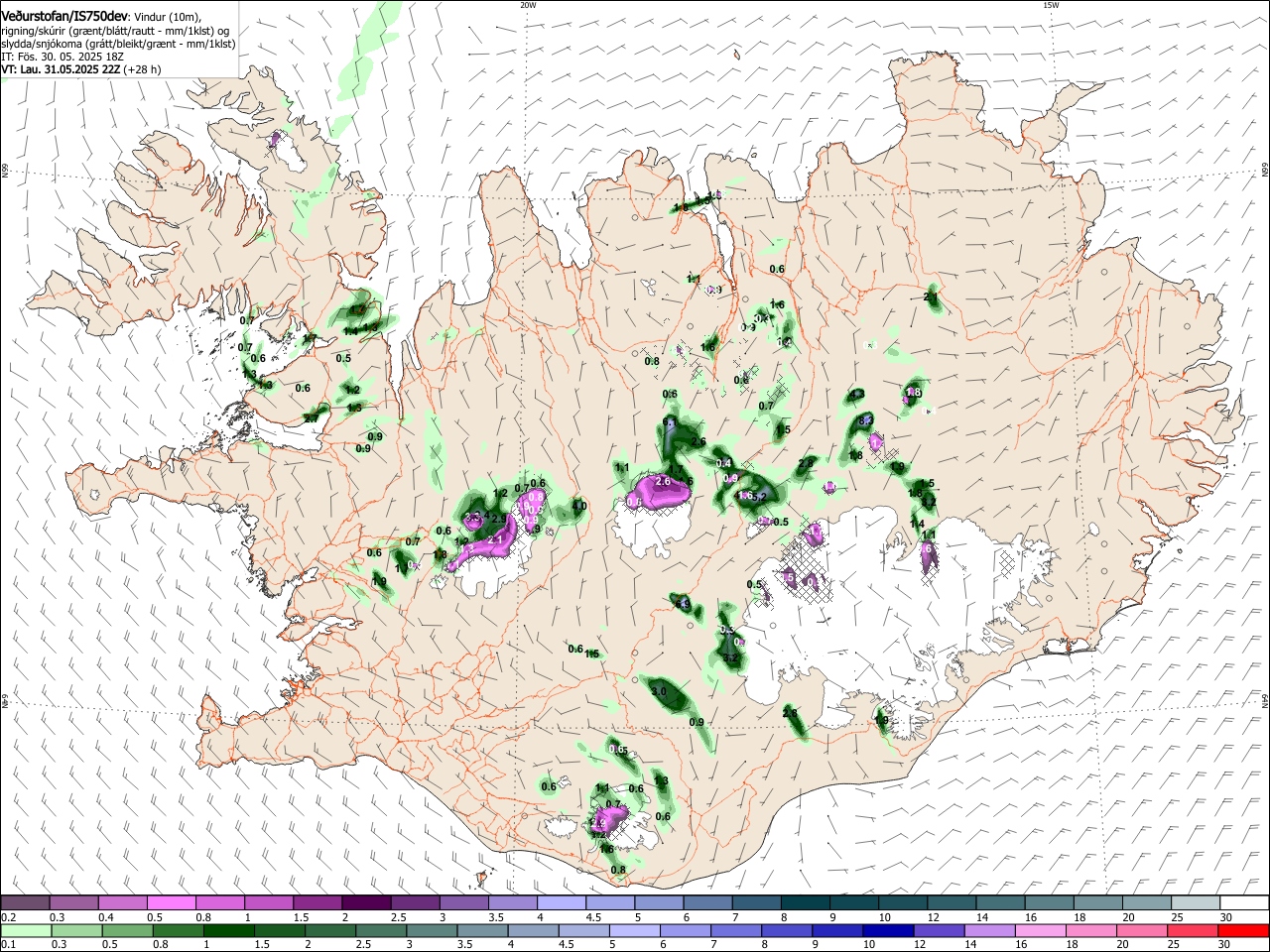This screenshot has height=952, width=1270.
Task: Click the Veðurstofan/IS750dev title text
Action: coord(64,16)
